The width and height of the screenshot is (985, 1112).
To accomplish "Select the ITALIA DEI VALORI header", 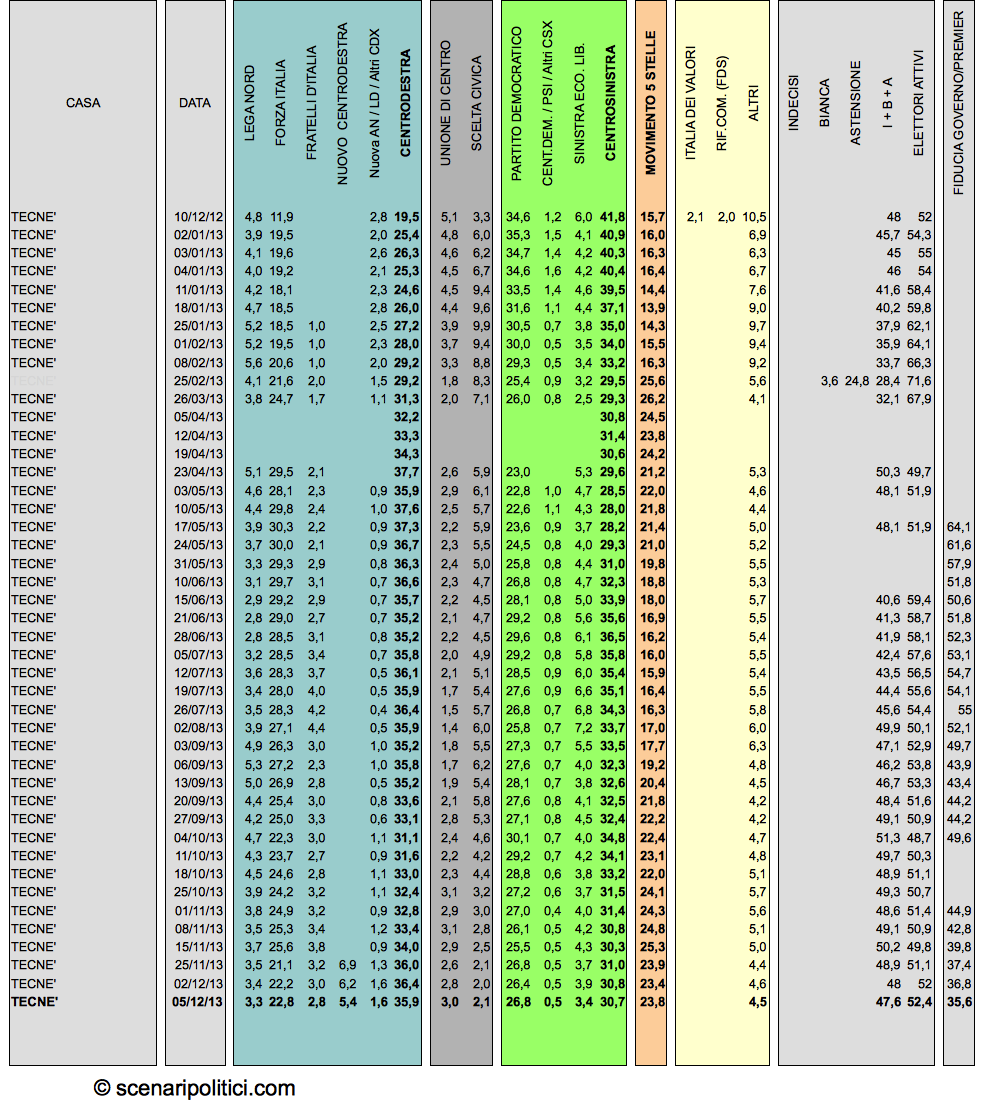I will [x=691, y=104].
